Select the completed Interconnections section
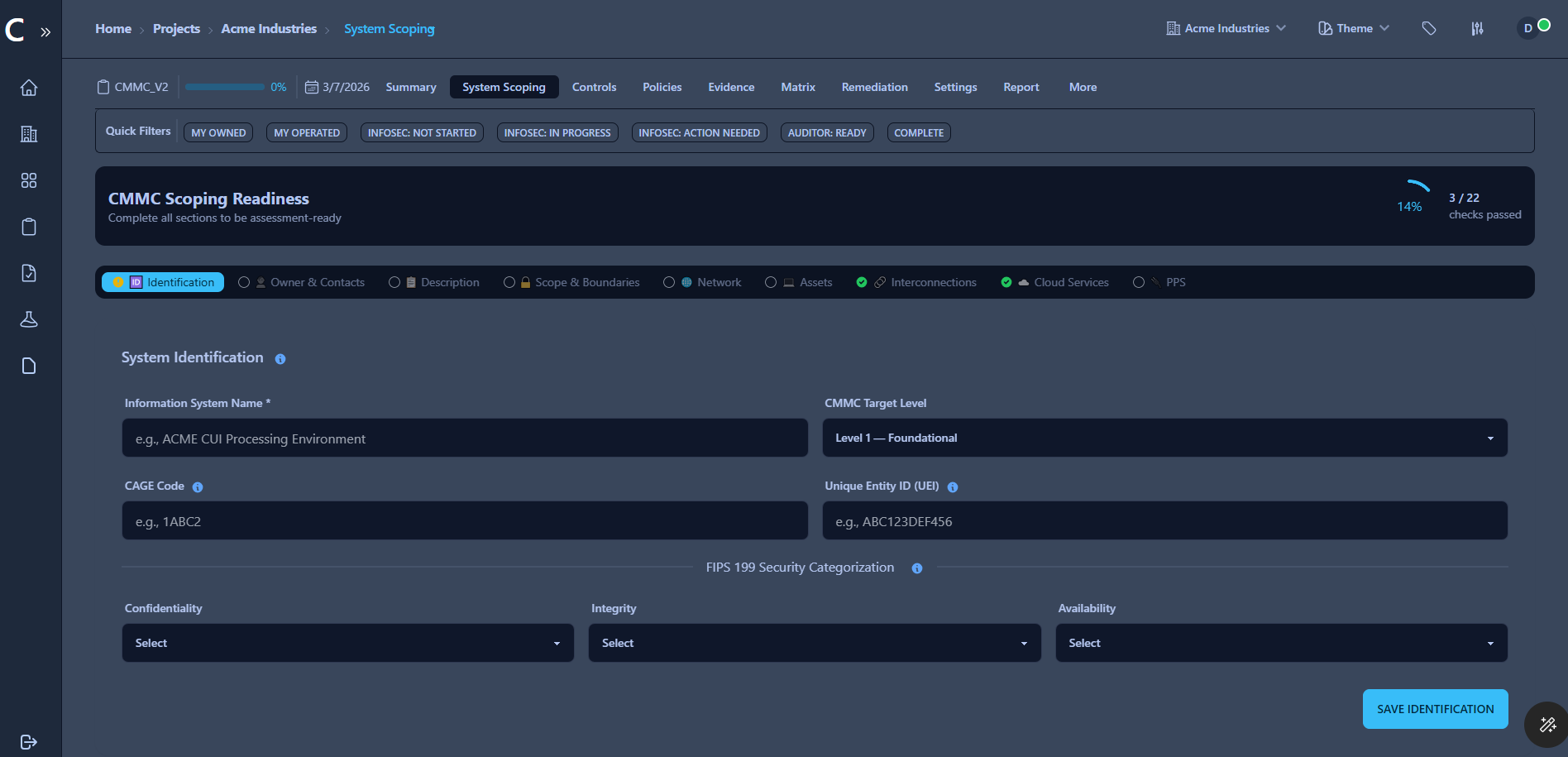 (916, 282)
